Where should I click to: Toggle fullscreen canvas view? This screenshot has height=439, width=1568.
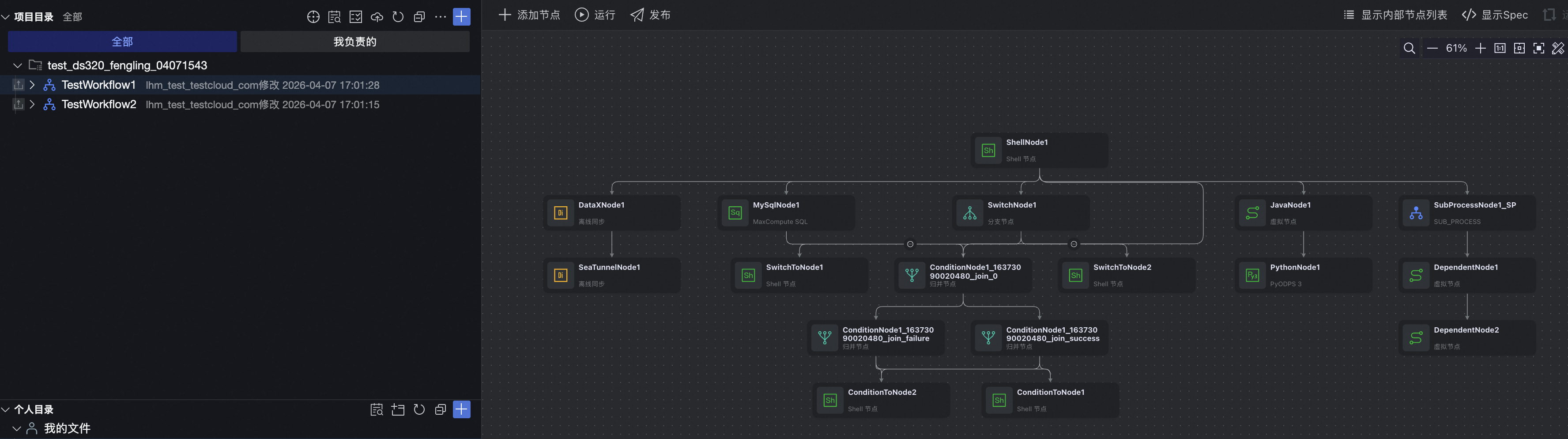click(1539, 48)
